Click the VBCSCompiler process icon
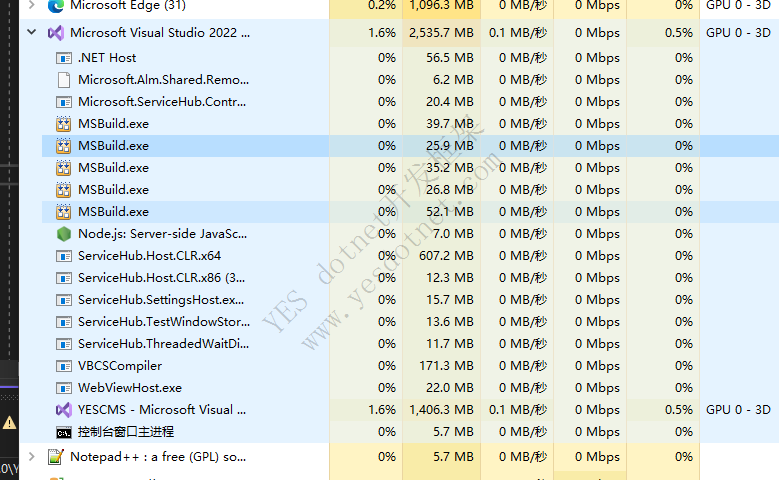This screenshot has height=480, width=779. click(64, 366)
